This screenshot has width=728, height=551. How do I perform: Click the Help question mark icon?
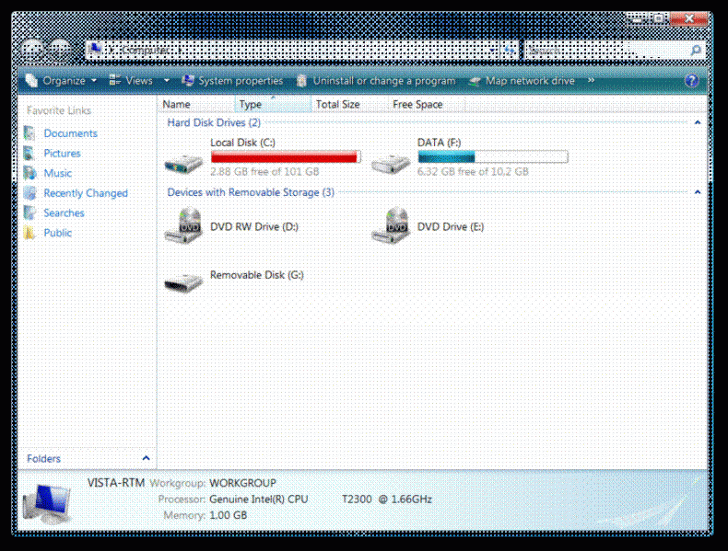691,81
